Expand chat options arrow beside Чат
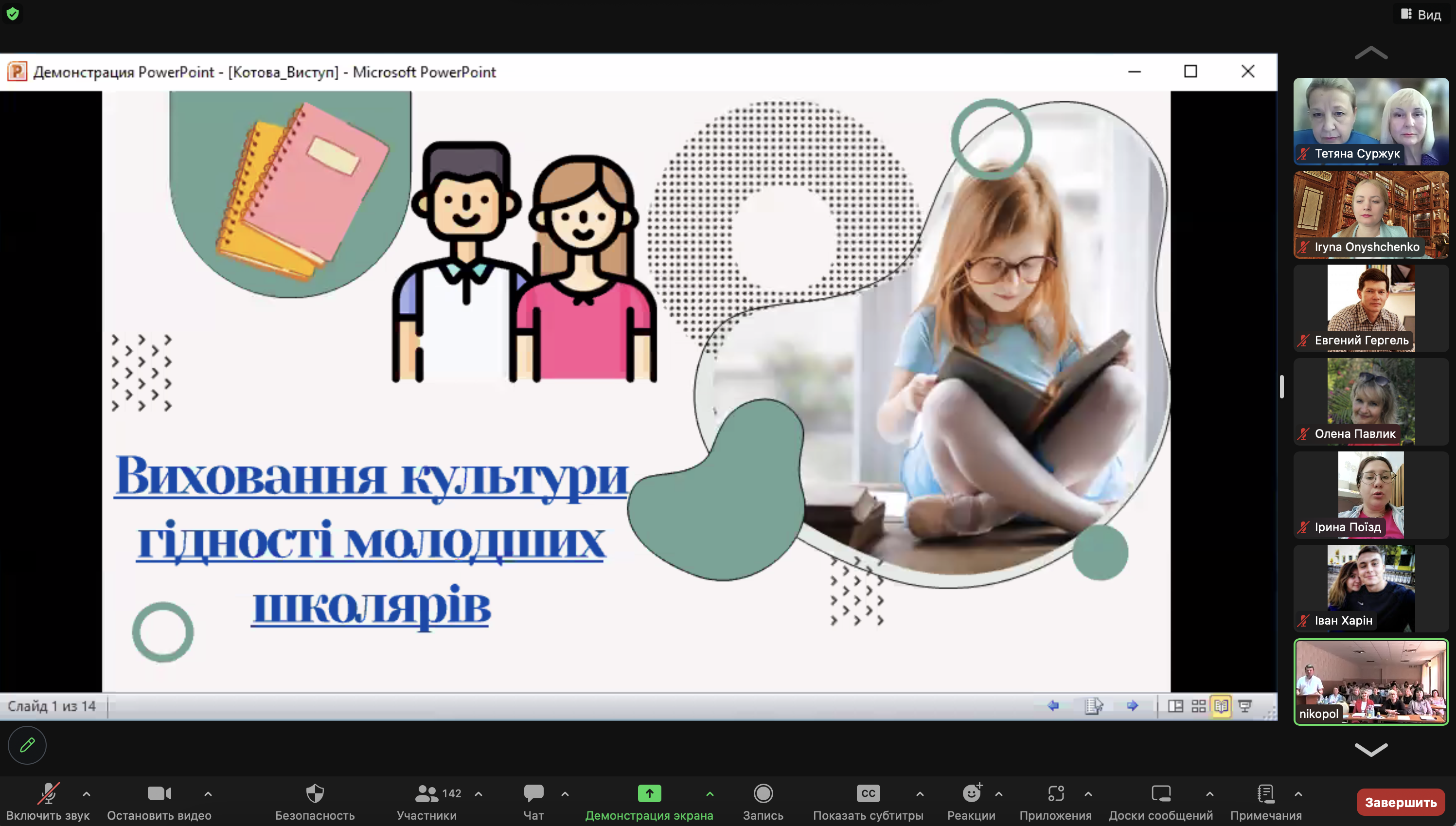Viewport: 1456px width, 826px height. tap(565, 794)
